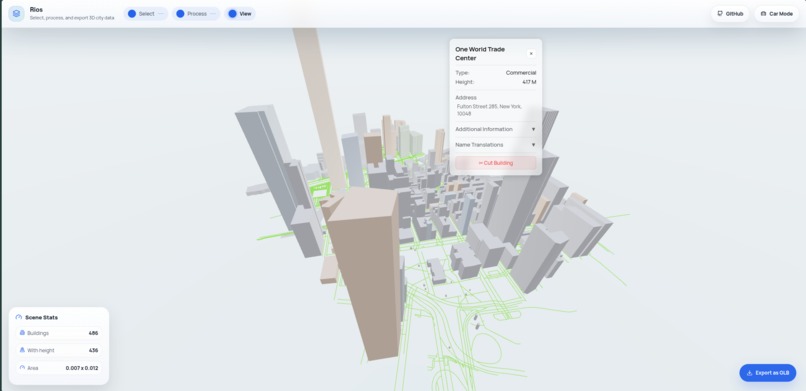Click the One World Trade Center title
Screen dimensions: 806x391
(480, 53)
